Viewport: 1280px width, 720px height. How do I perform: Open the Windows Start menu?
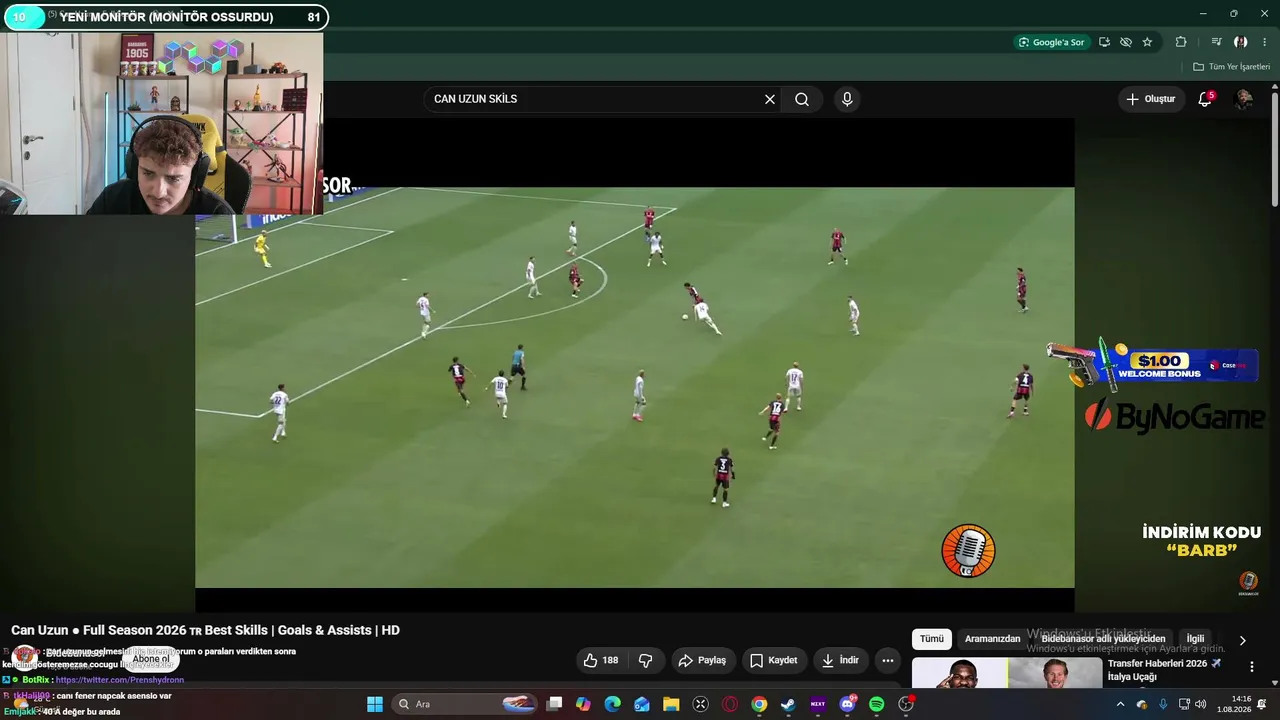tap(375, 704)
